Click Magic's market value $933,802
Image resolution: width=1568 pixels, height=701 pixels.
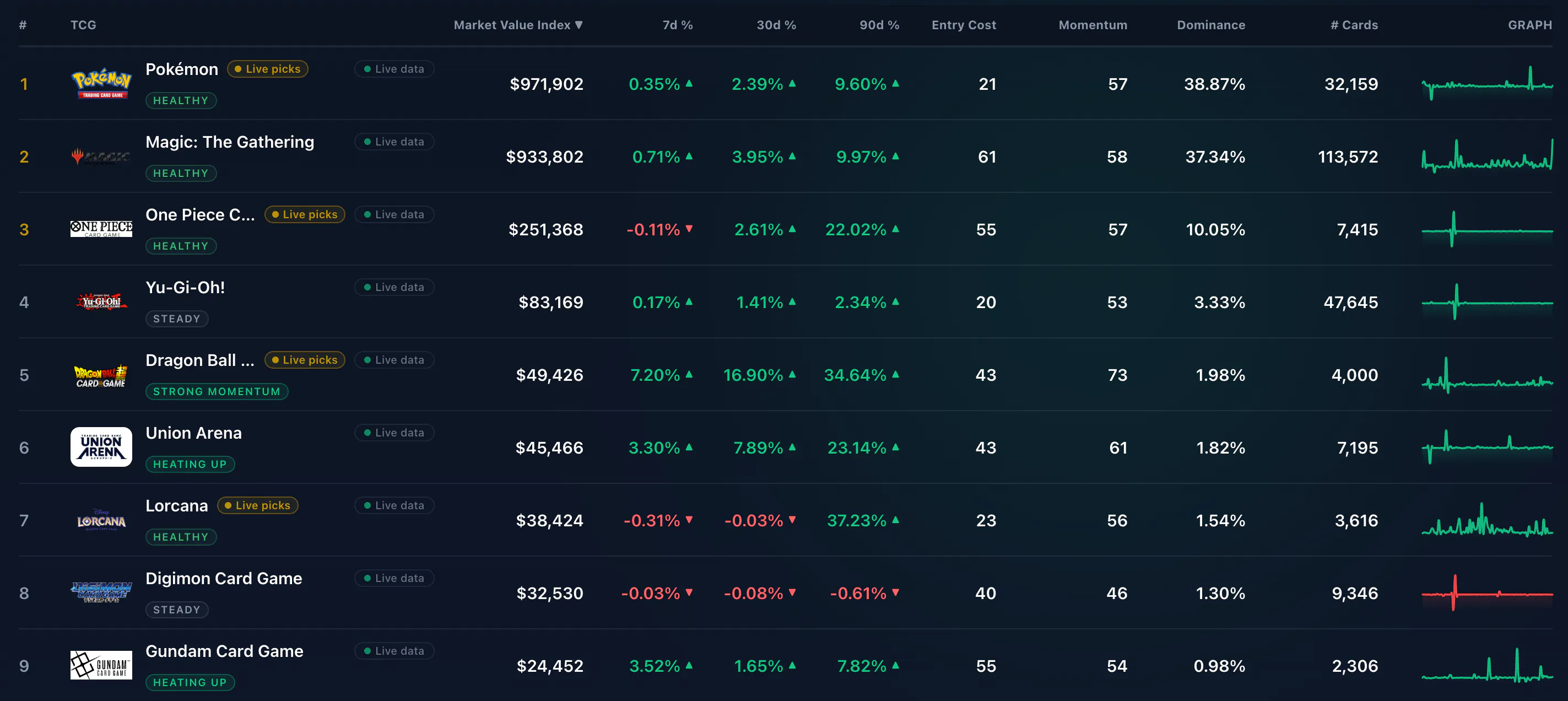coord(544,157)
